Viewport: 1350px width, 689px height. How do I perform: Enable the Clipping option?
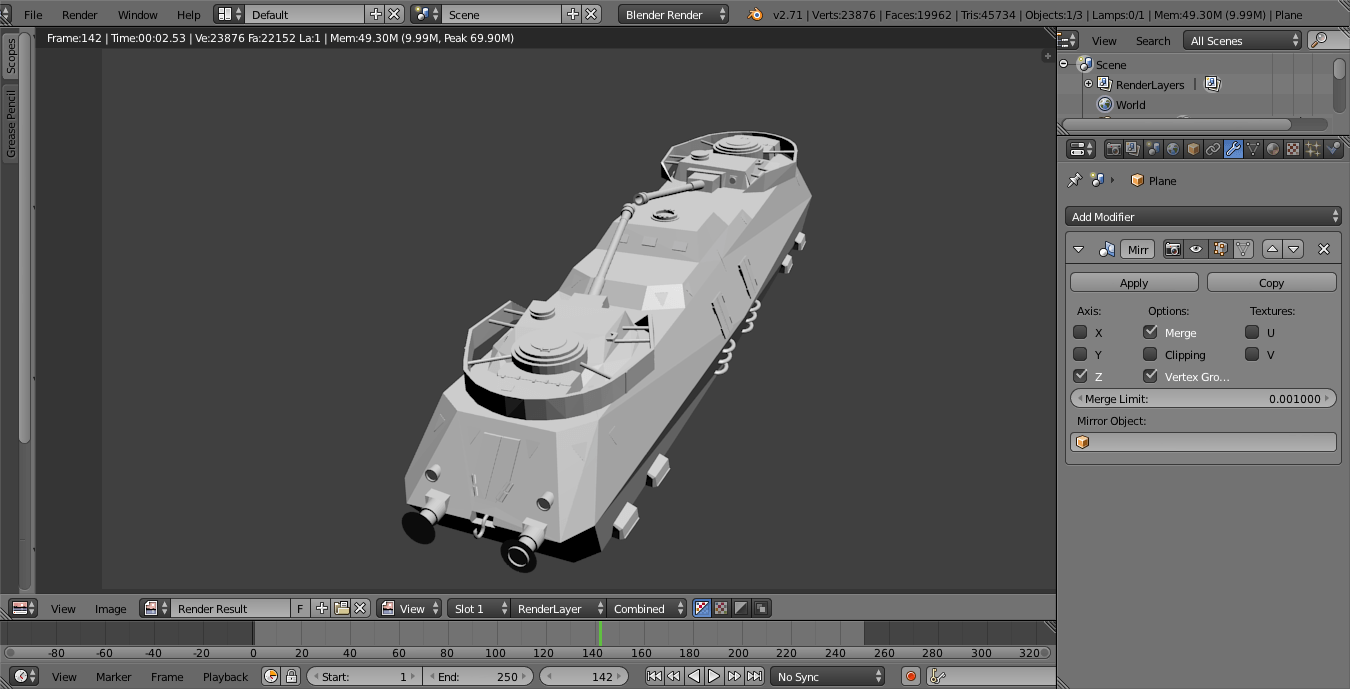(1150, 354)
